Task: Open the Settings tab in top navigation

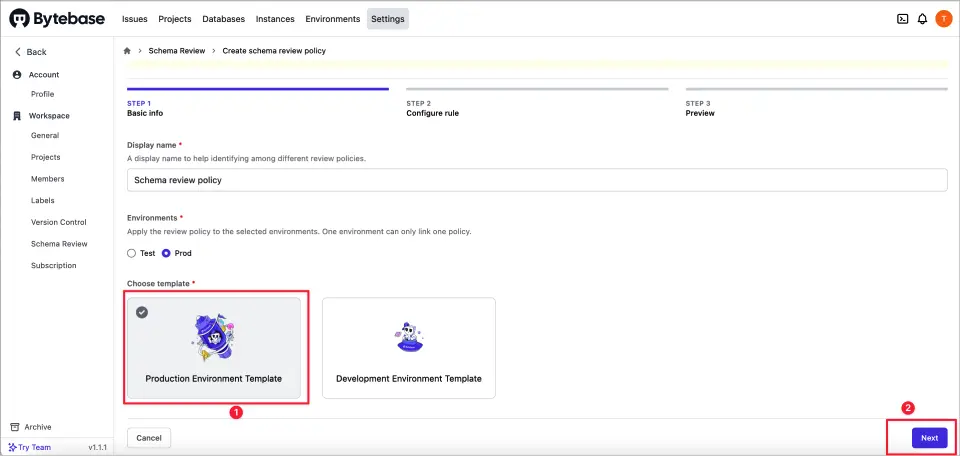Action: pyautogui.click(x=387, y=19)
